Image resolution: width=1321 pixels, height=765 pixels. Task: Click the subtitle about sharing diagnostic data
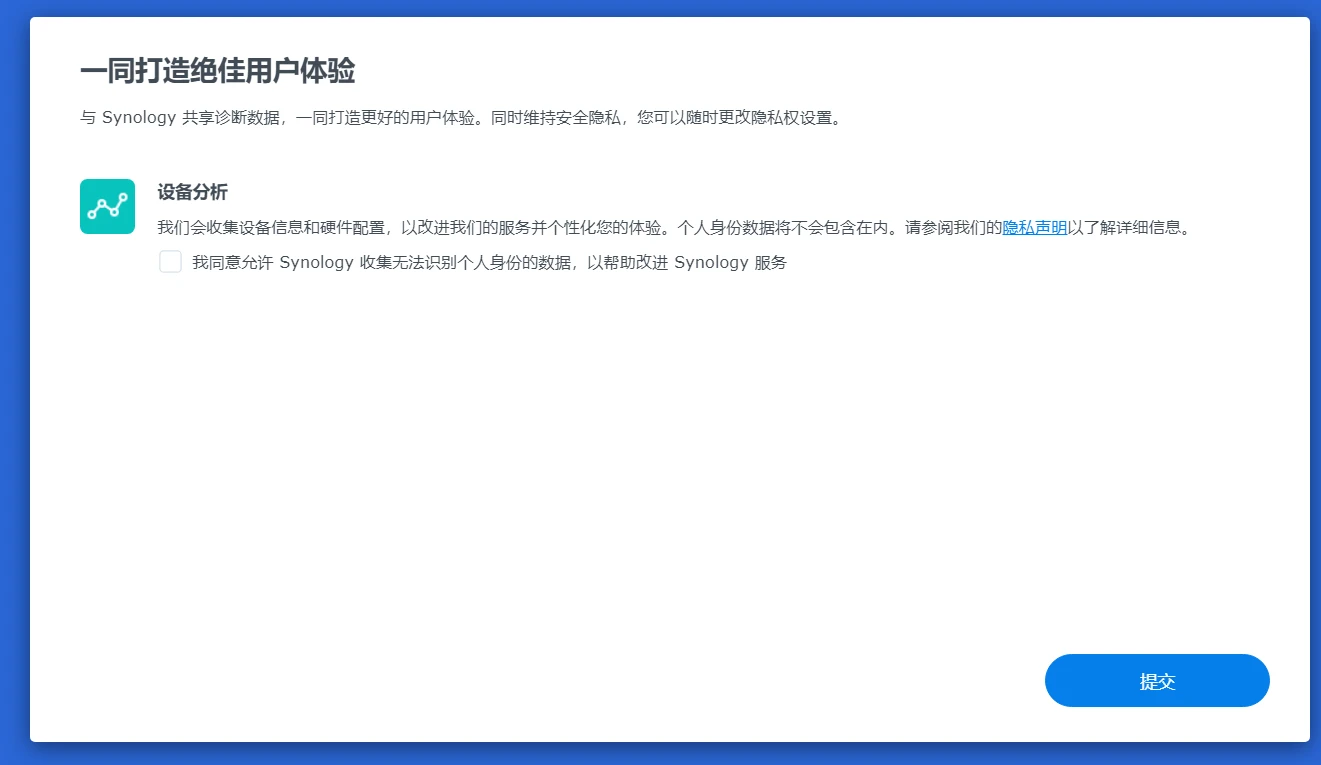461,117
